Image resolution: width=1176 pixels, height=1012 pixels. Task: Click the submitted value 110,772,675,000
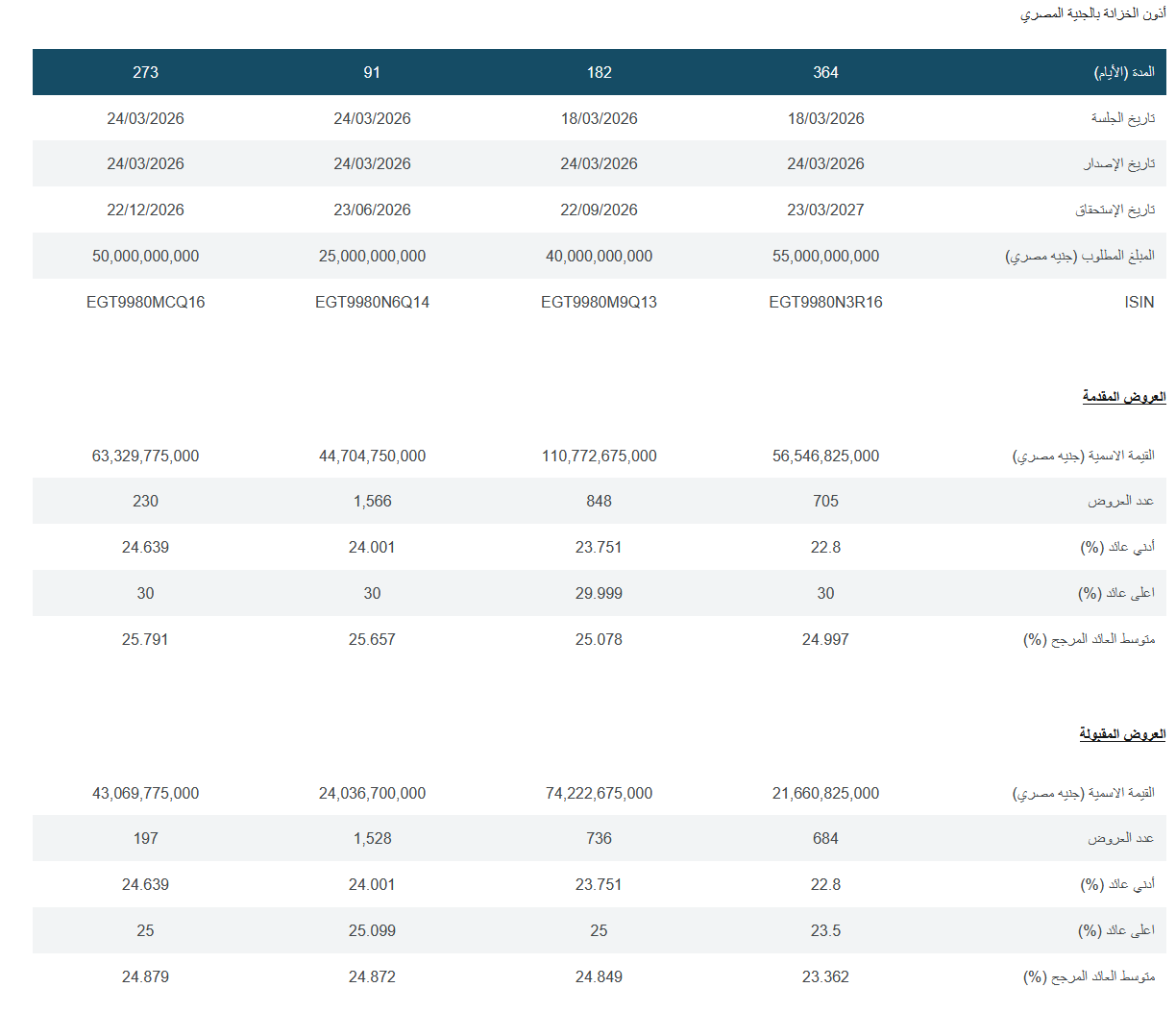[x=599, y=456]
